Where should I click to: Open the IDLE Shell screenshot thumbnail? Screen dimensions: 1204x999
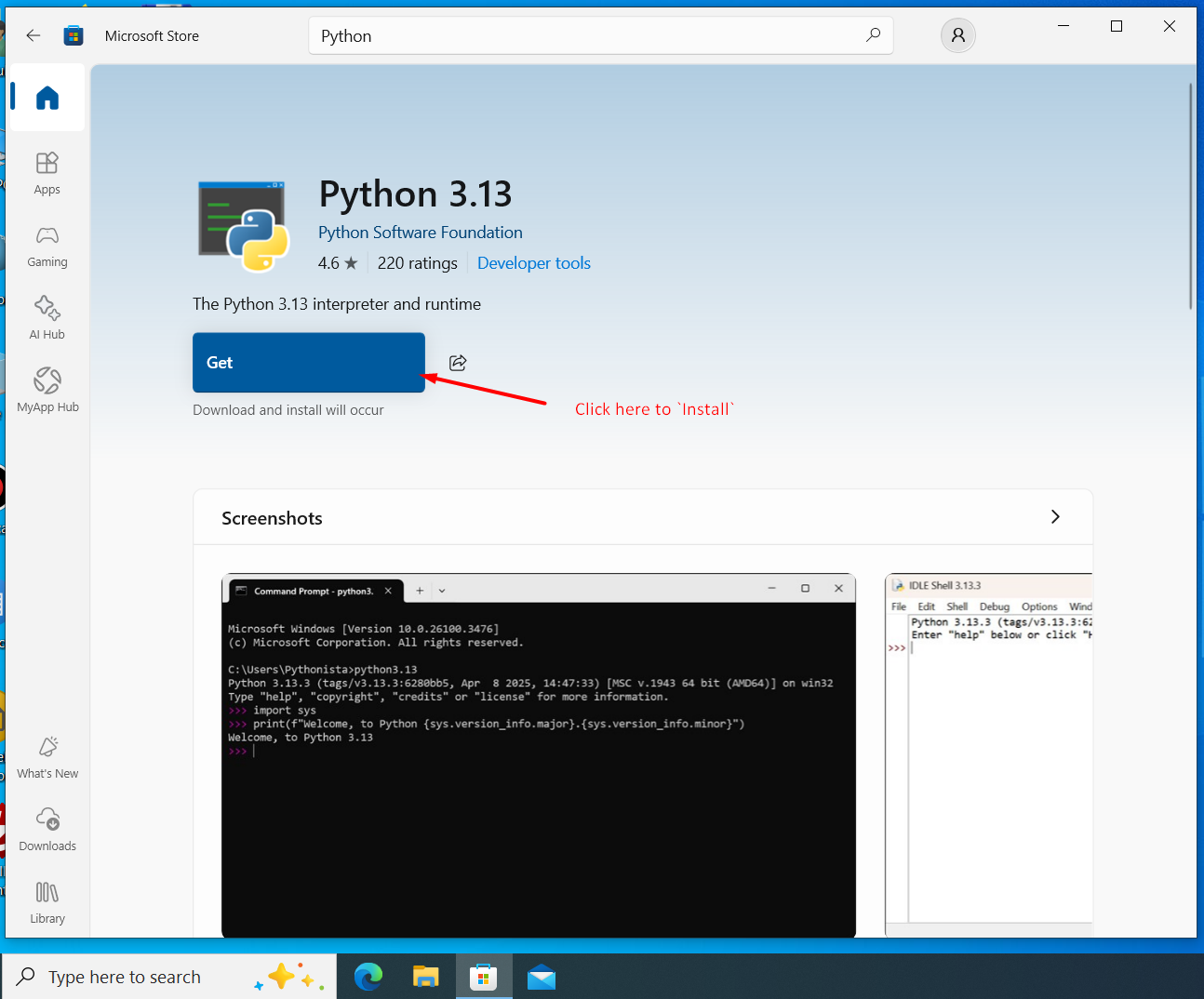pyautogui.click(x=989, y=755)
